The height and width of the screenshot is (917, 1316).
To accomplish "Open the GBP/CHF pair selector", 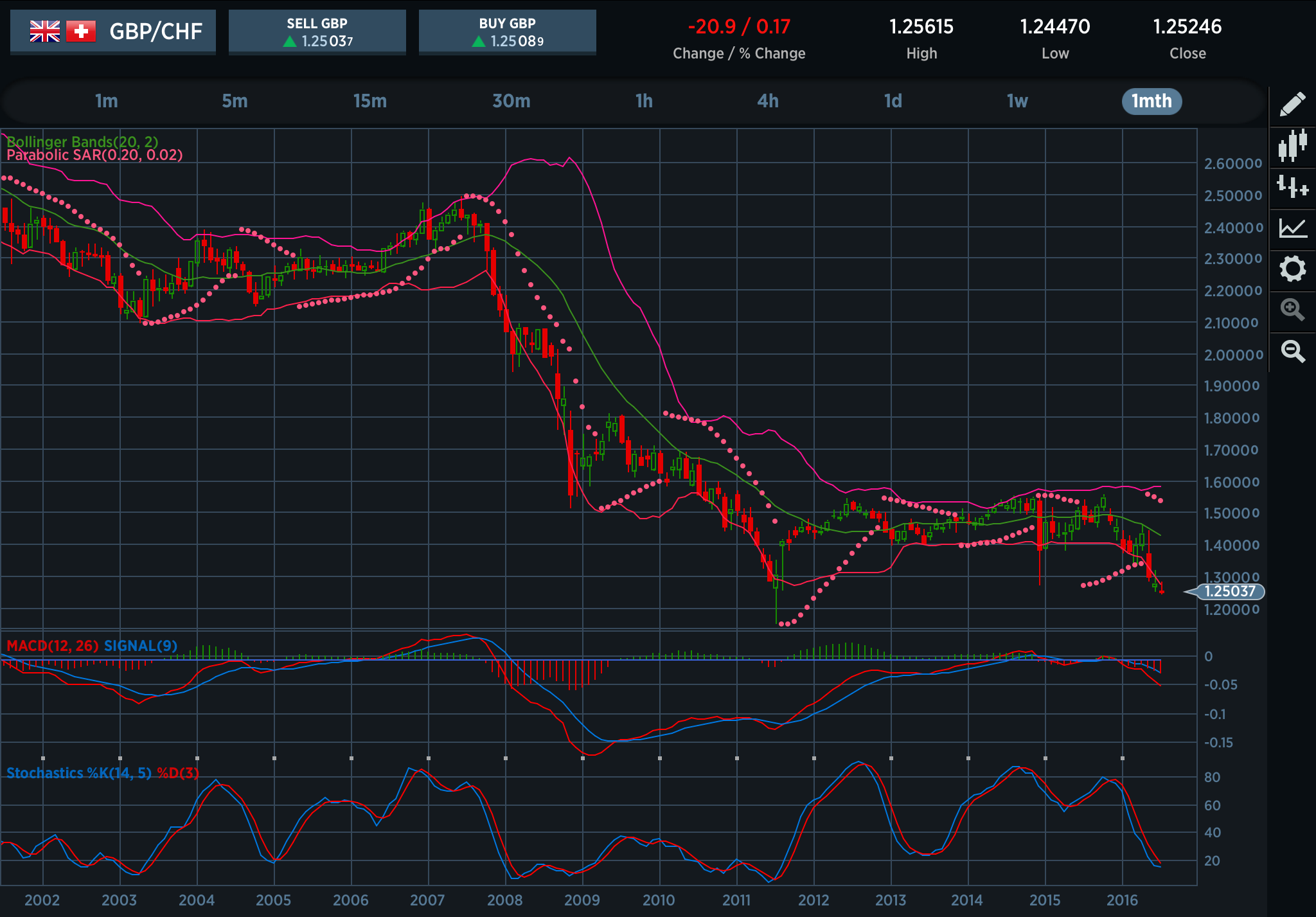I will coord(113,31).
